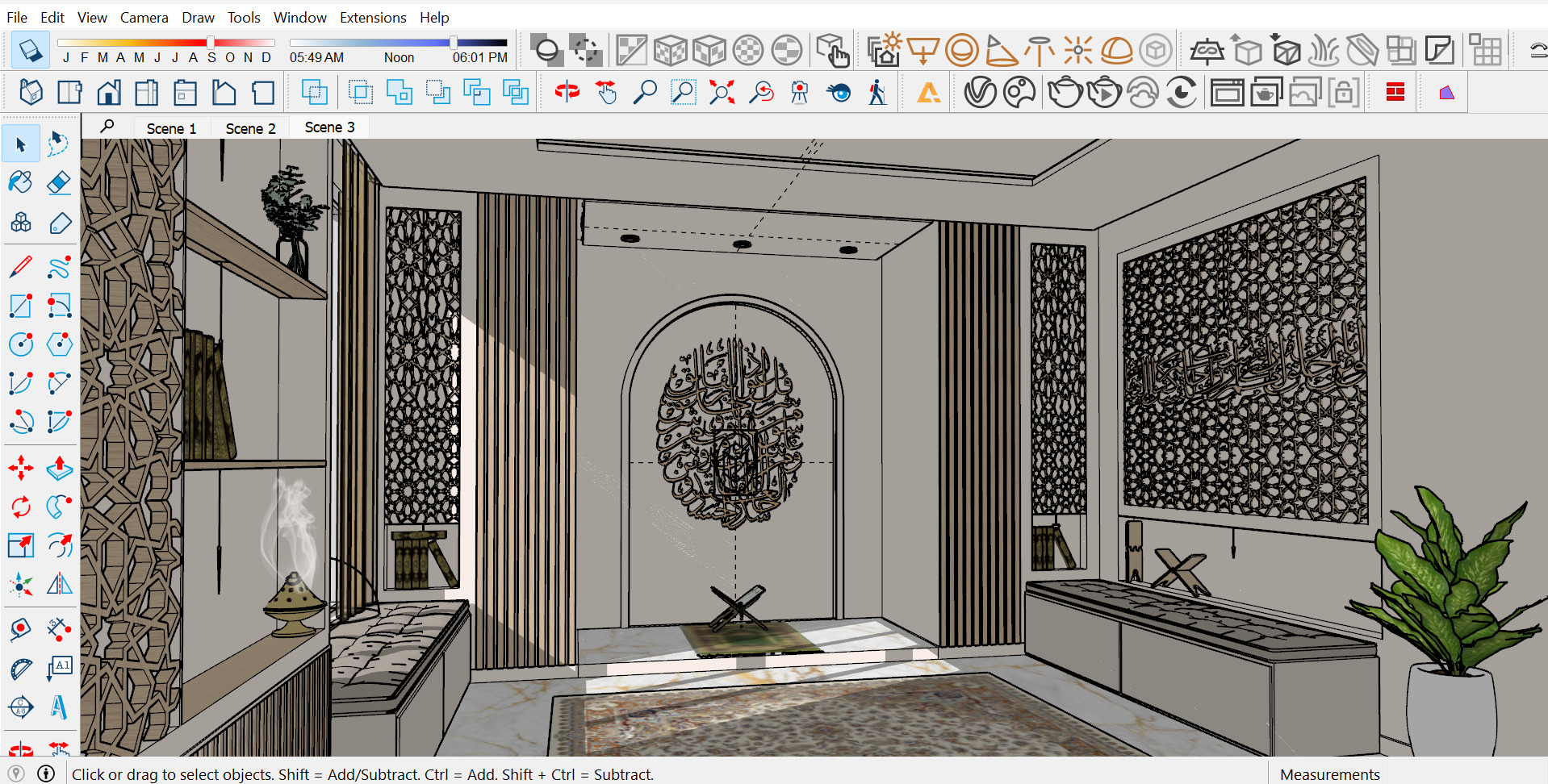Image resolution: width=1548 pixels, height=784 pixels.
Task: Select the Polygon tool
Action: [x=59, y=344]
